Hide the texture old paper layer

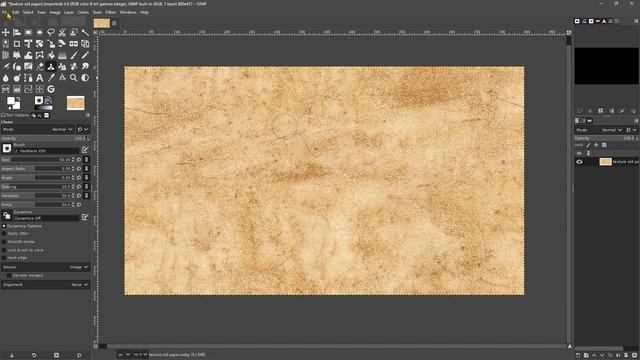click(x=579, y=162)
